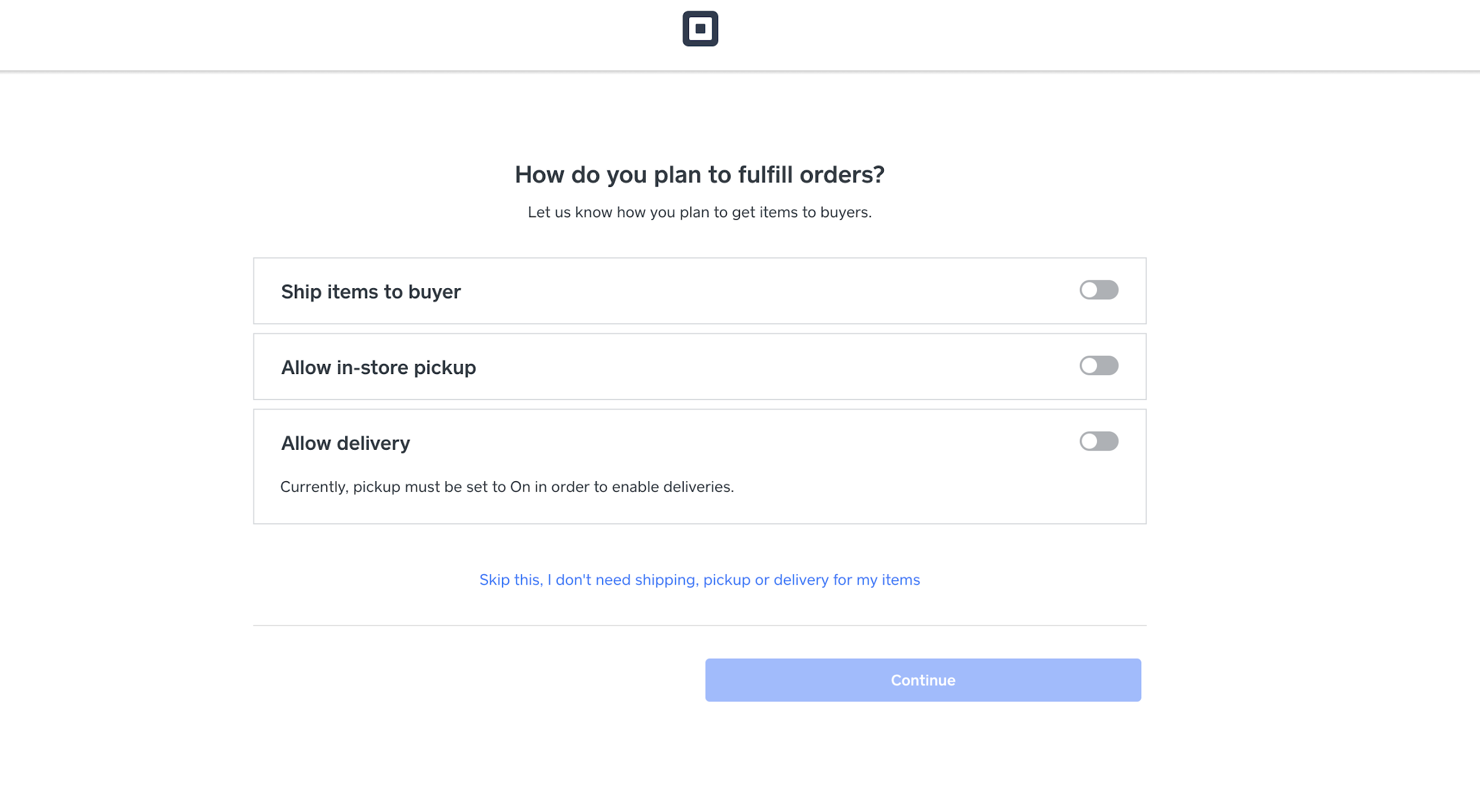Click the "How do you plan to fulfill orders?" heading
1480x812 pixels.
(x=699, y=175)
